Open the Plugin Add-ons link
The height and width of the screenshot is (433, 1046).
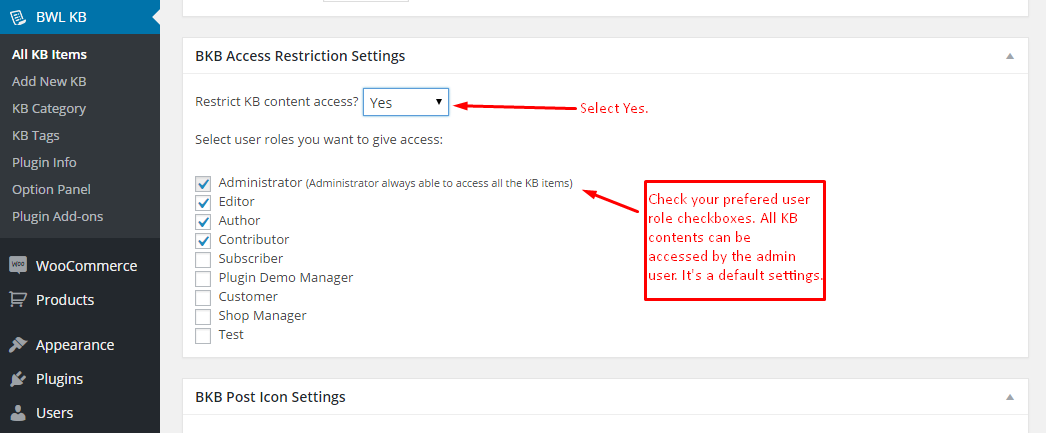click(57, 216)
